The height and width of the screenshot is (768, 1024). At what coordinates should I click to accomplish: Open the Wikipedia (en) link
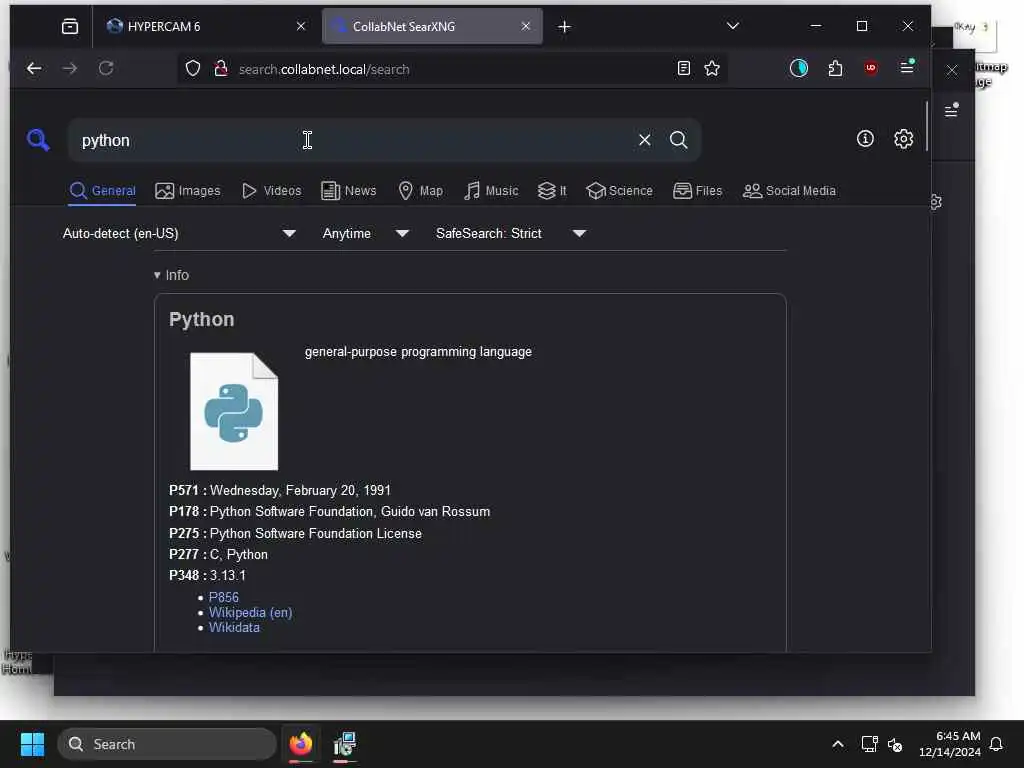pyautogui.click(x=250, y=612)
